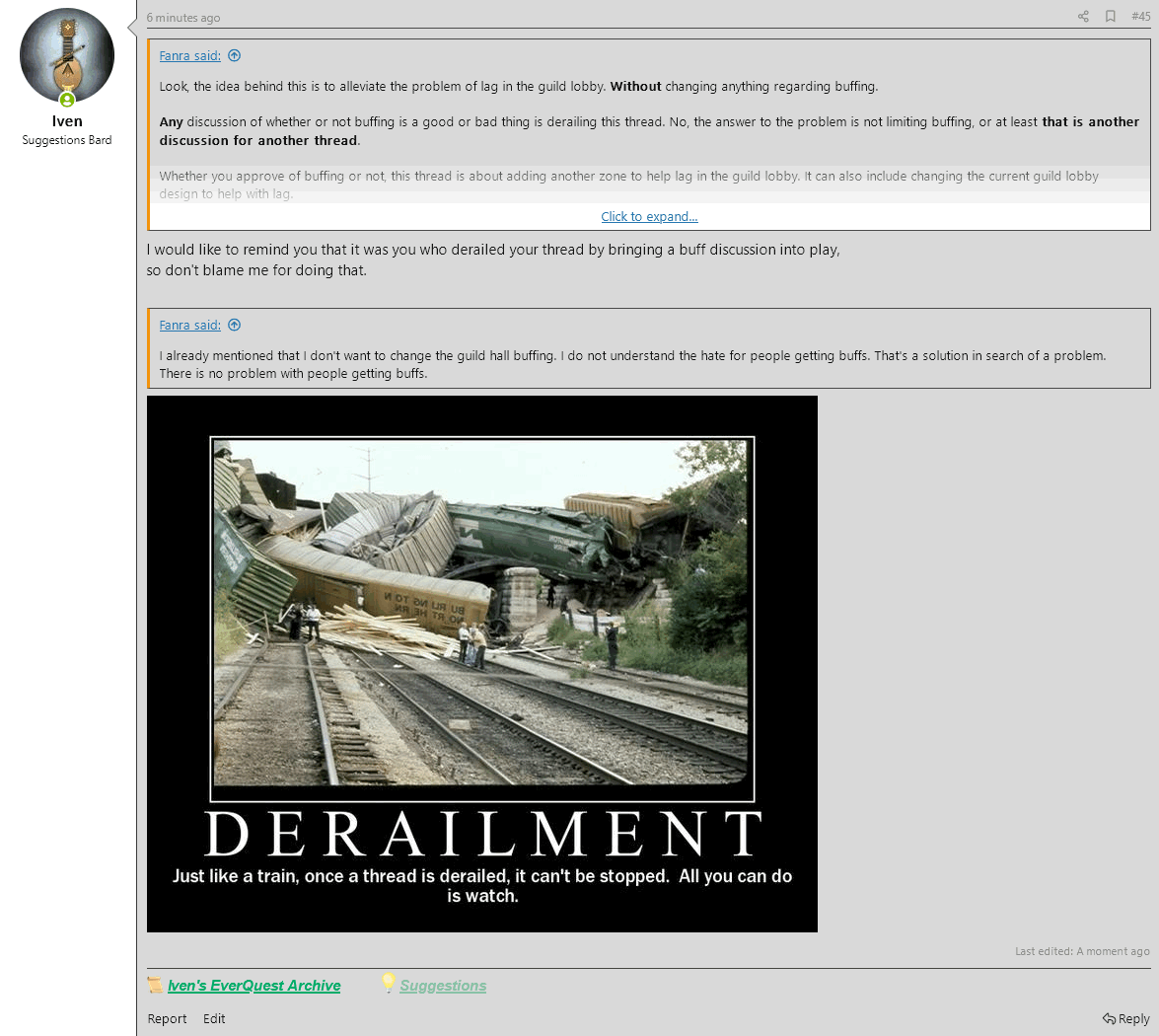Bookmark this post using the bookmark icon
The width and height of the screenshot is (1159, 1036).
coord(1111,17)
